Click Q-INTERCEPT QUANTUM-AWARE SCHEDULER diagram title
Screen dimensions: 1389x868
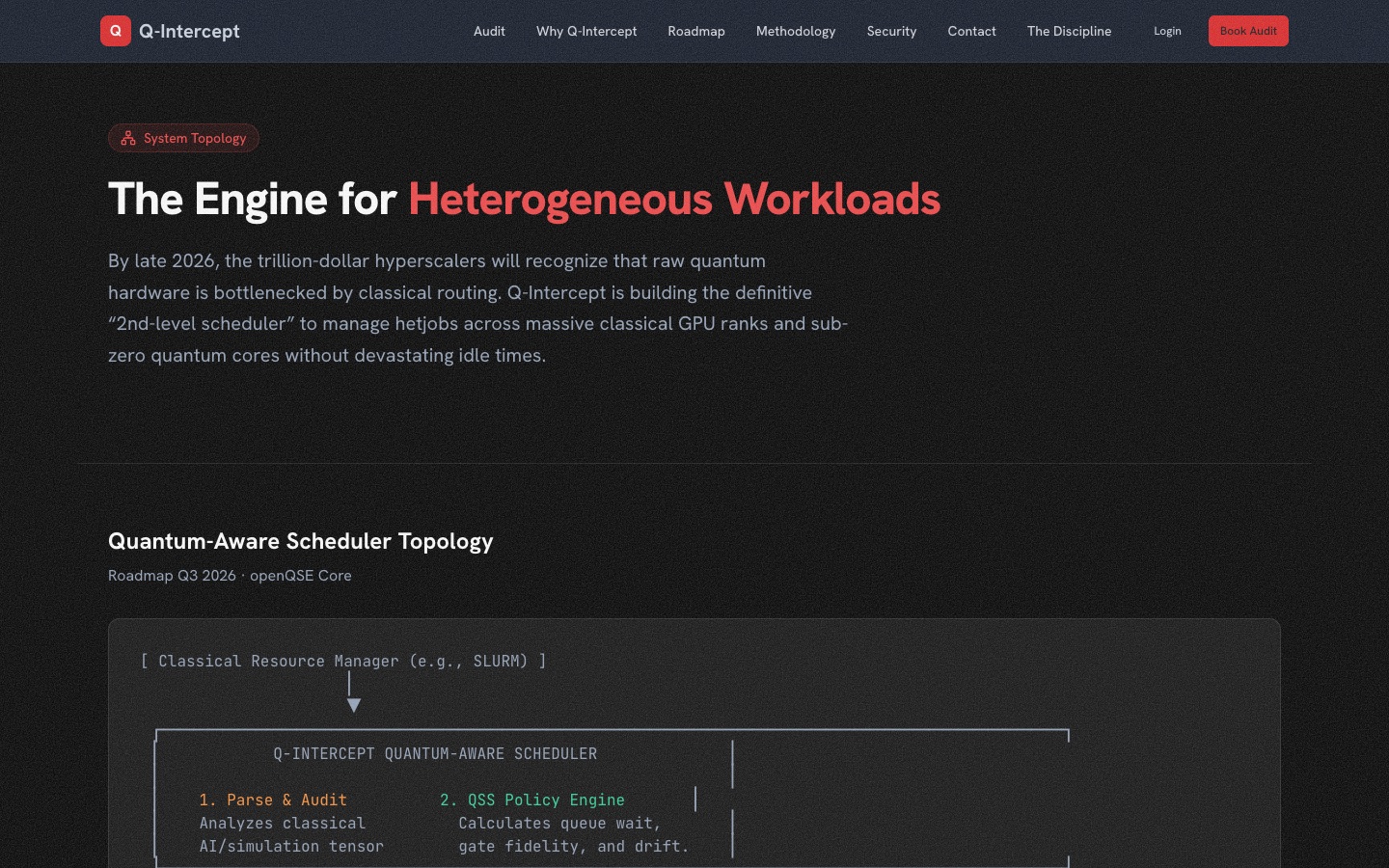[x=435, y=753]
